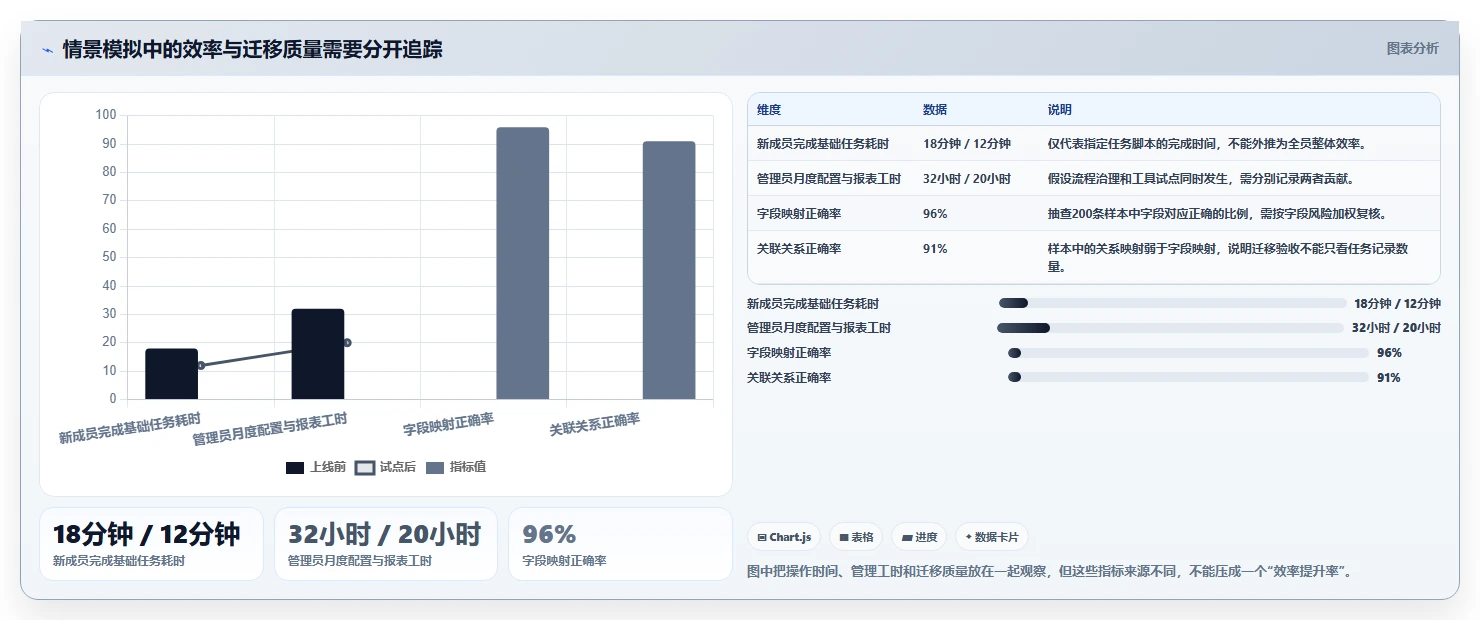
Task: Click the progress bar for 管理员月度配置与报表工时
Action: pos(1170,328)
